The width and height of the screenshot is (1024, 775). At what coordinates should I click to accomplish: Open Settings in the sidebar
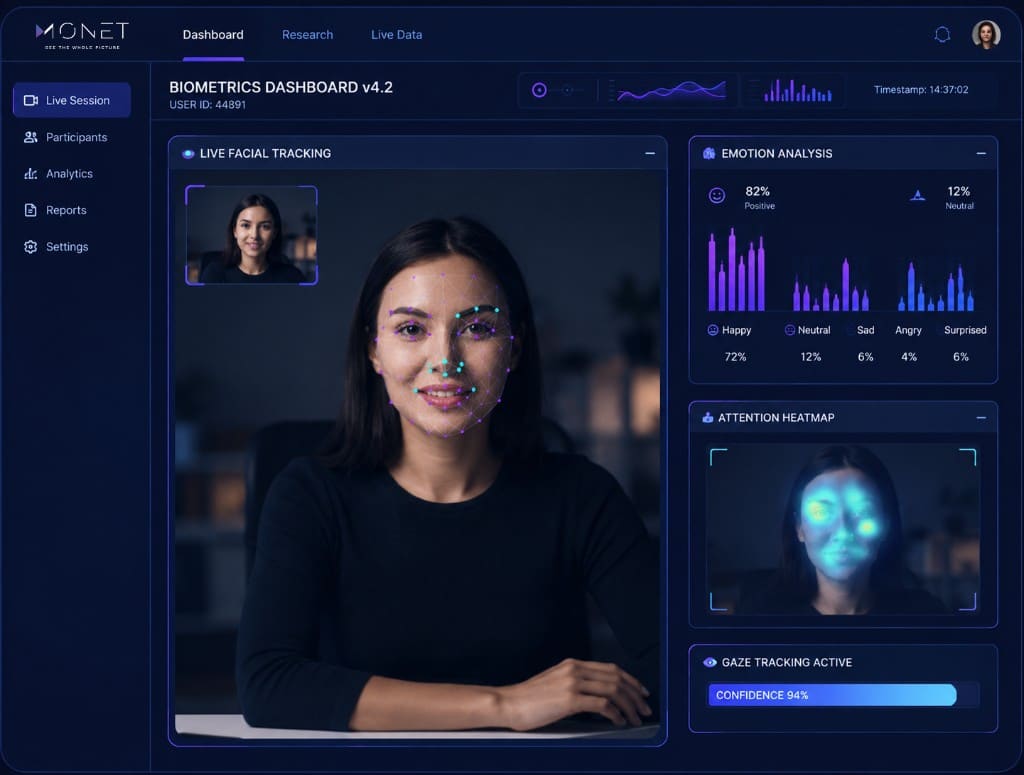click(72, 247)
